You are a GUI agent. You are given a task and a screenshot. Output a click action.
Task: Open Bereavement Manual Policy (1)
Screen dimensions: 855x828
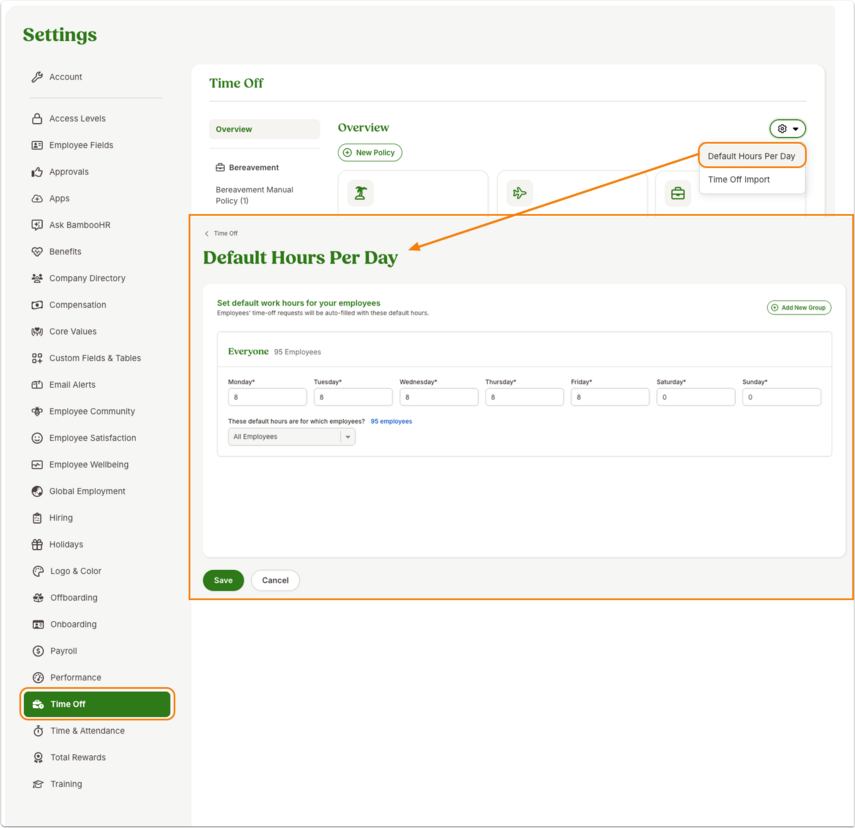point(254,195)
